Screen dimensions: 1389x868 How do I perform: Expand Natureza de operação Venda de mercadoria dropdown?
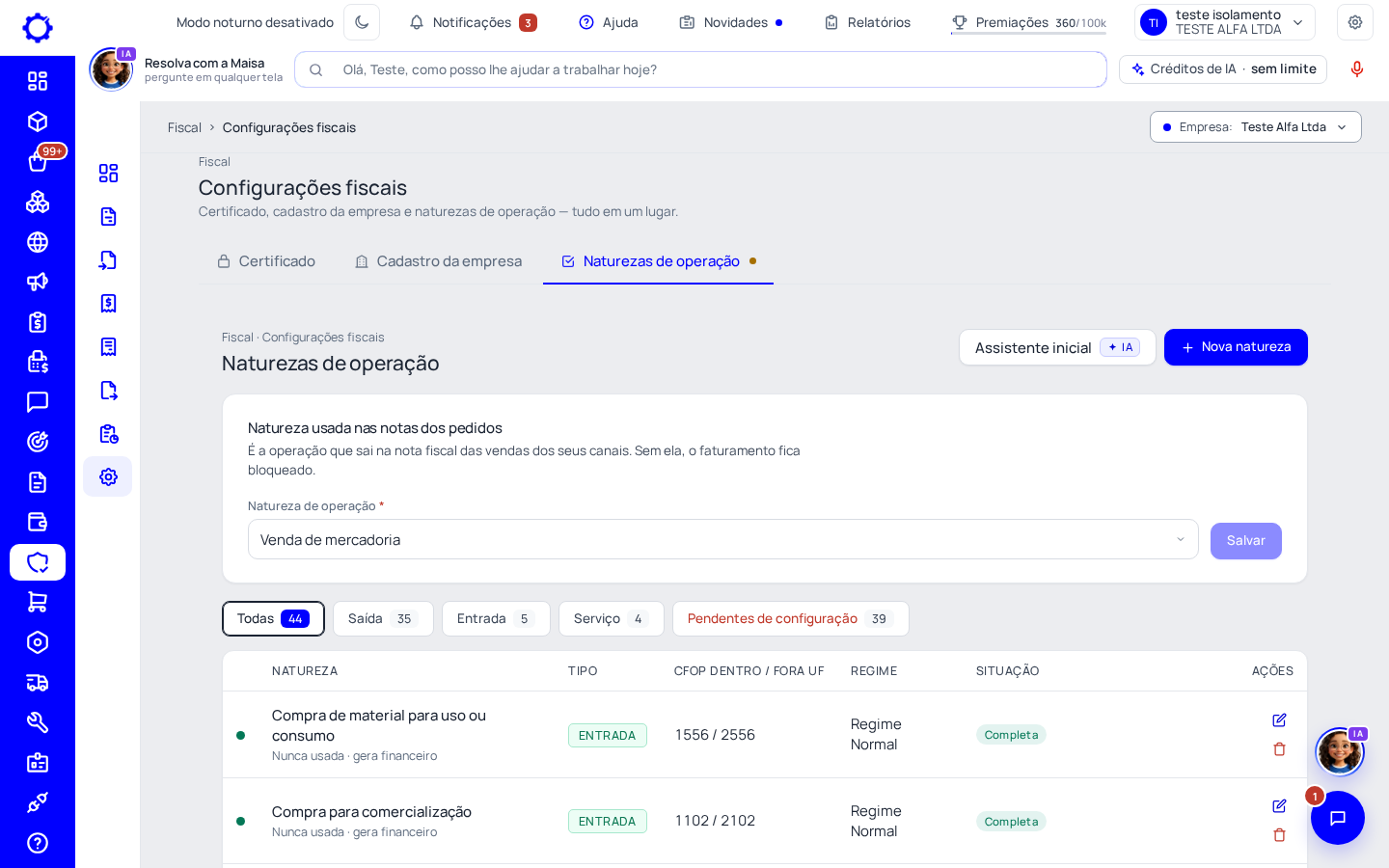tap(722, 540)
